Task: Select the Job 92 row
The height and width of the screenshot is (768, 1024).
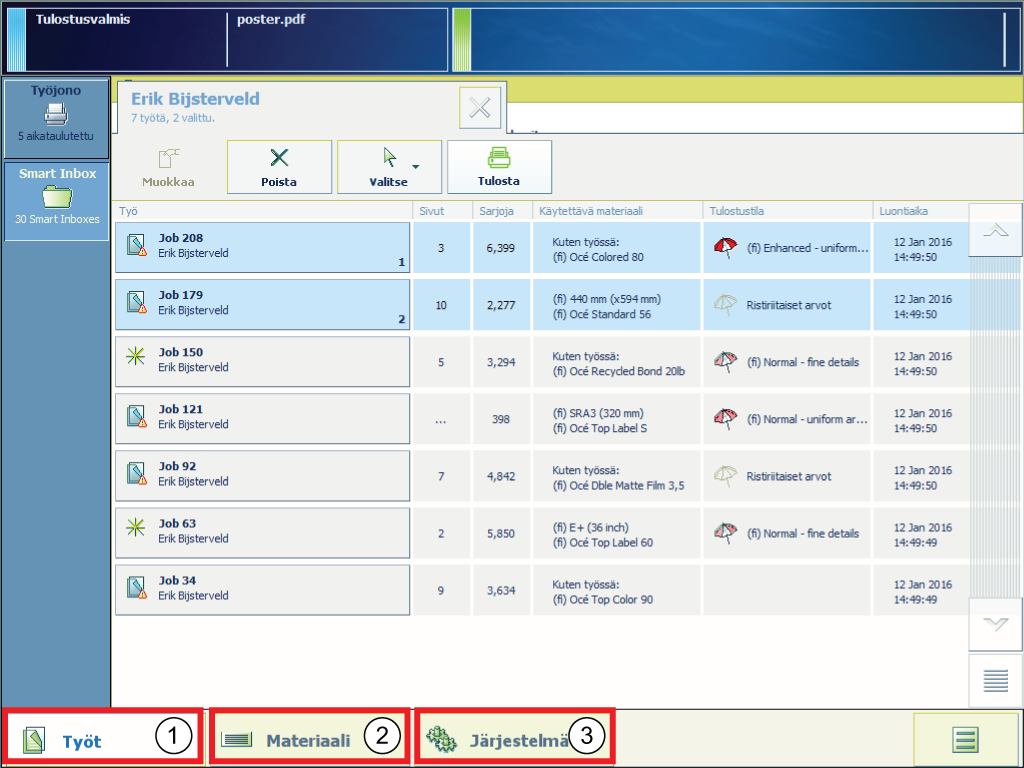Action: 262,475
